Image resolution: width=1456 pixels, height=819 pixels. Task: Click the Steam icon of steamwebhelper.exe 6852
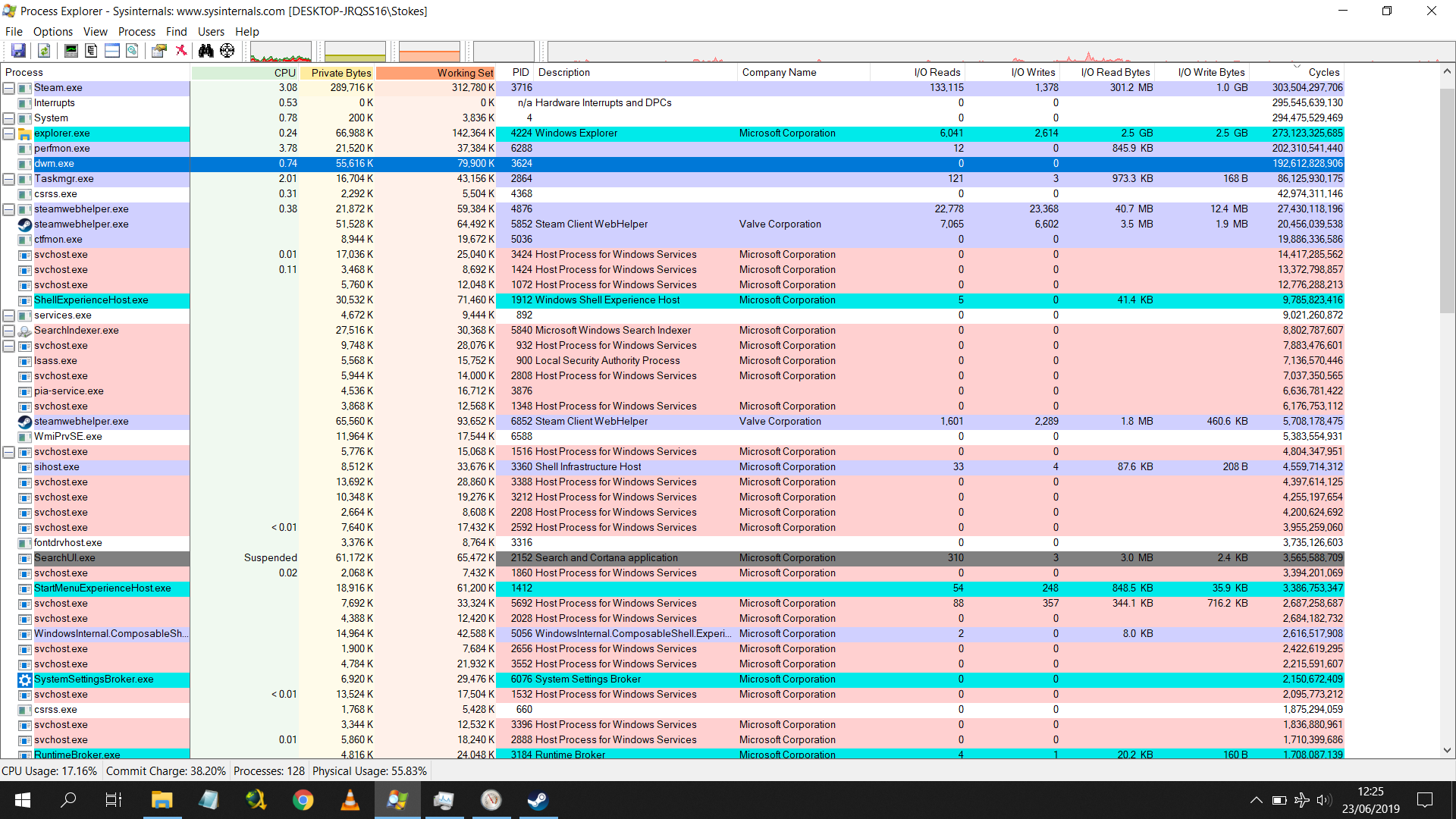(24, 422)
